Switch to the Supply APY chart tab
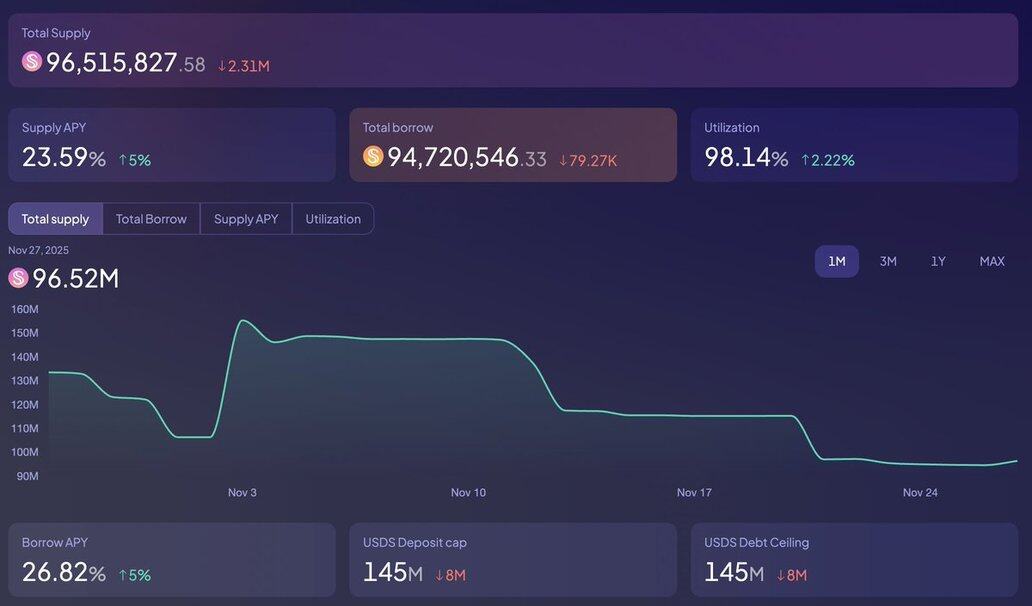Viewport: 1032px width, 606px height. (x=246, y=219)
